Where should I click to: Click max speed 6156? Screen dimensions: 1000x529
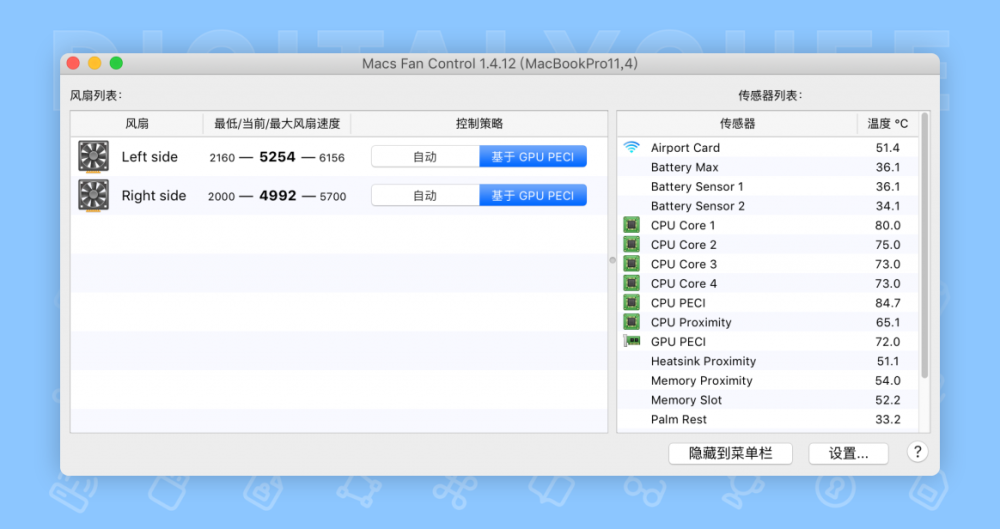[x=332, y=158]
